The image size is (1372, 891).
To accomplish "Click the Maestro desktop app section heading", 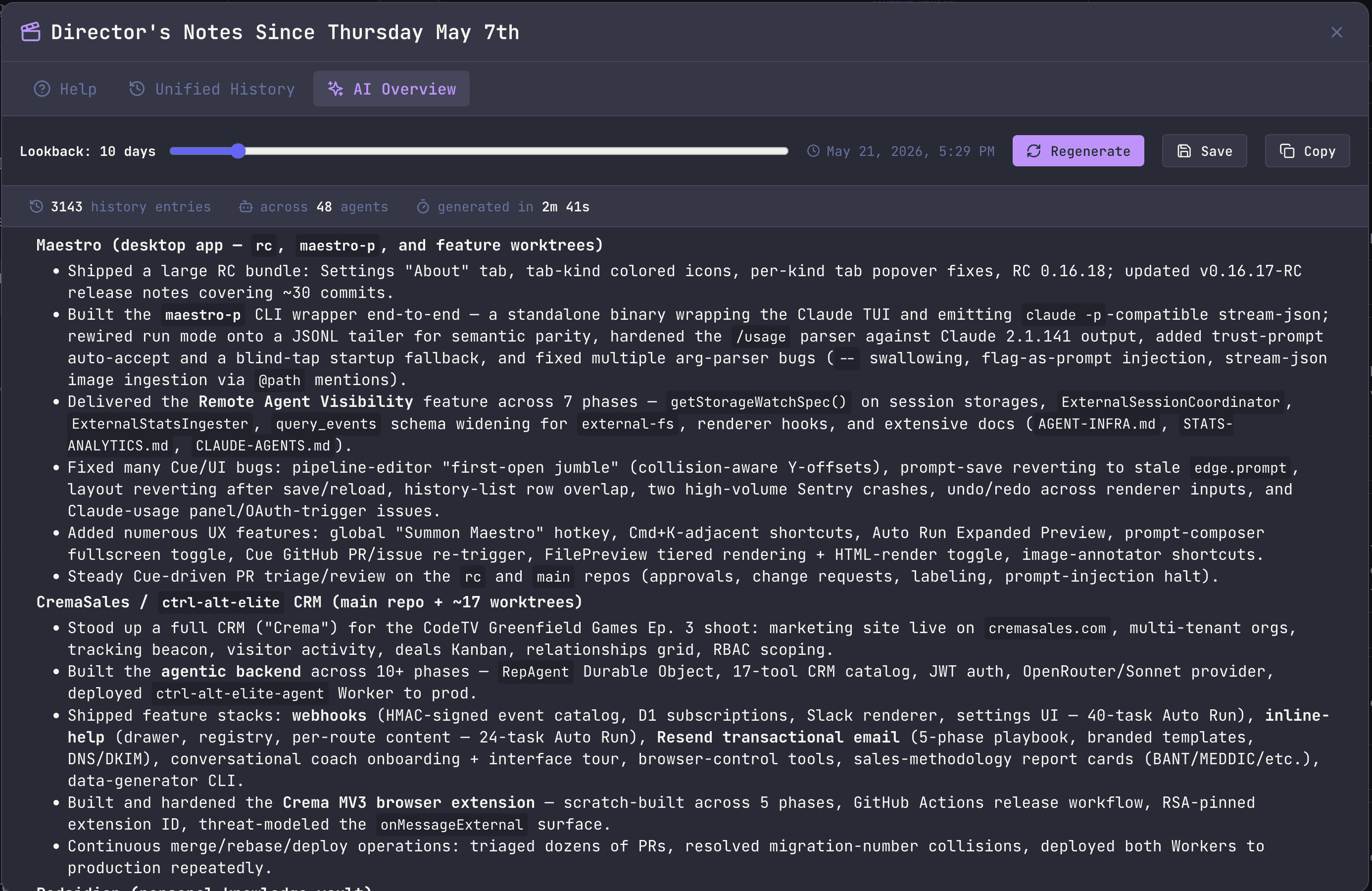I will point(319,245).
